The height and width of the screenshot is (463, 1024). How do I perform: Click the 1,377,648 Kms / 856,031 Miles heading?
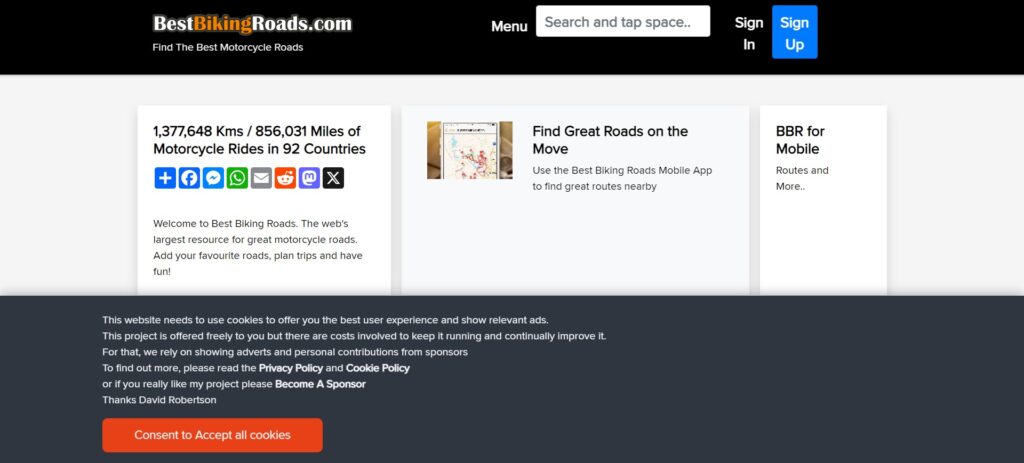click(259, 140)
